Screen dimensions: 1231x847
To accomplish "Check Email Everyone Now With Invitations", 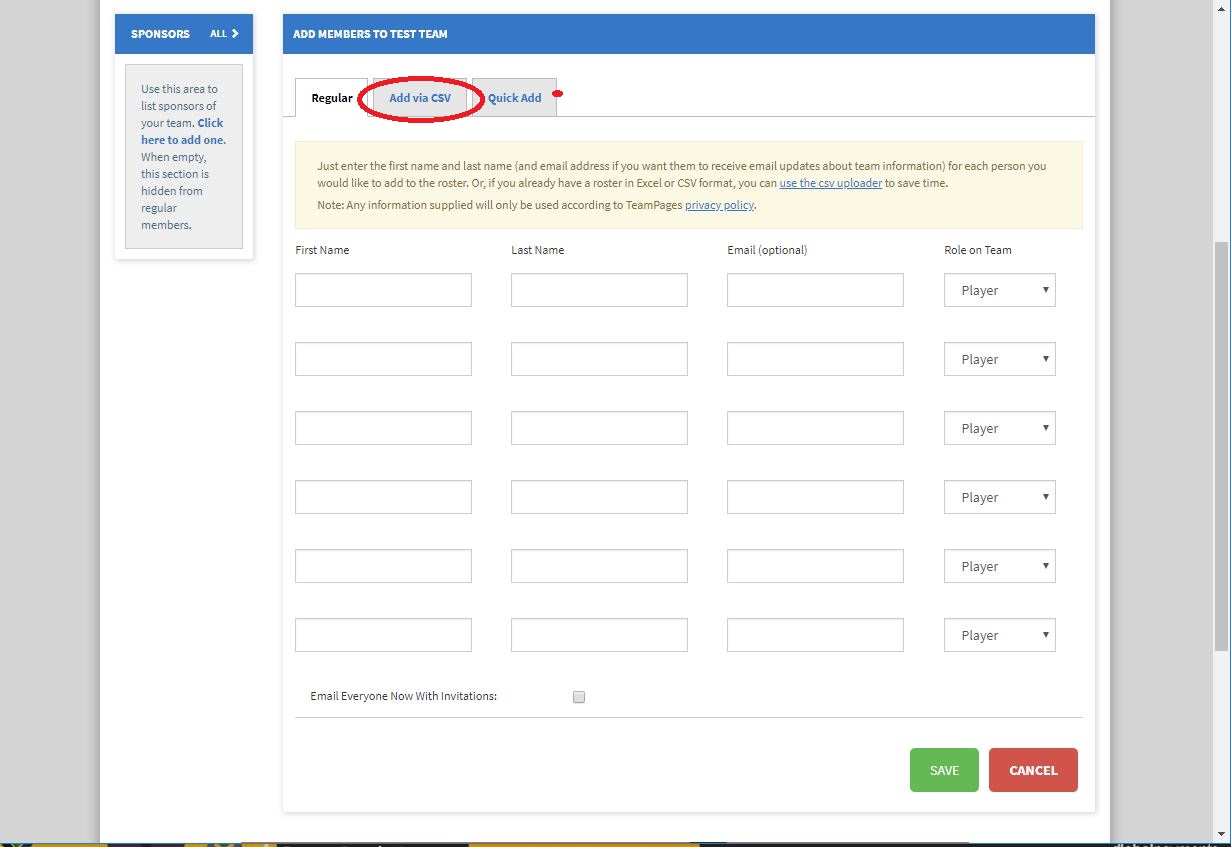I will point(579,697).
